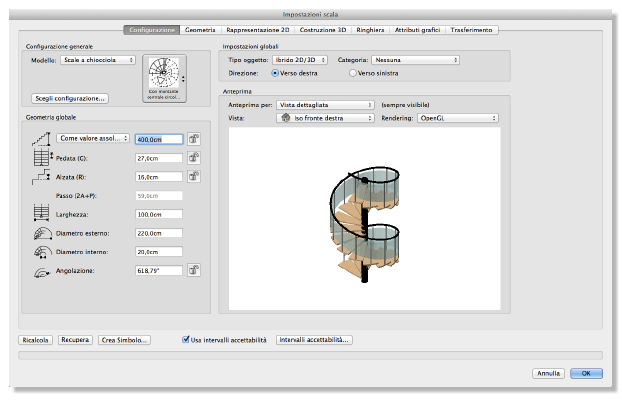Click the Larghezza width icon

(x=41, y=213)
